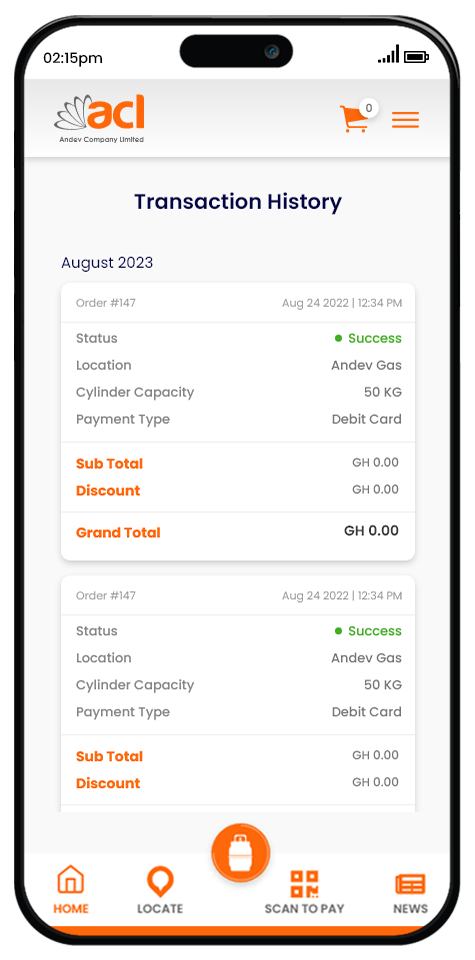Tap the orange gas cylinder button

click(241, 853)
